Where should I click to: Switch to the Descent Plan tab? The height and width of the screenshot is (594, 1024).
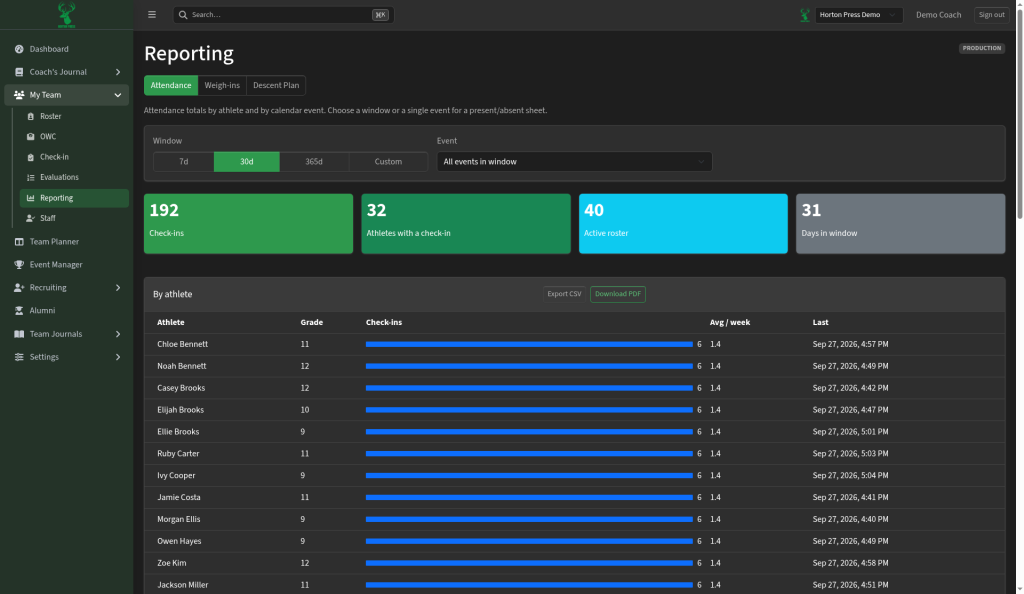276,85
